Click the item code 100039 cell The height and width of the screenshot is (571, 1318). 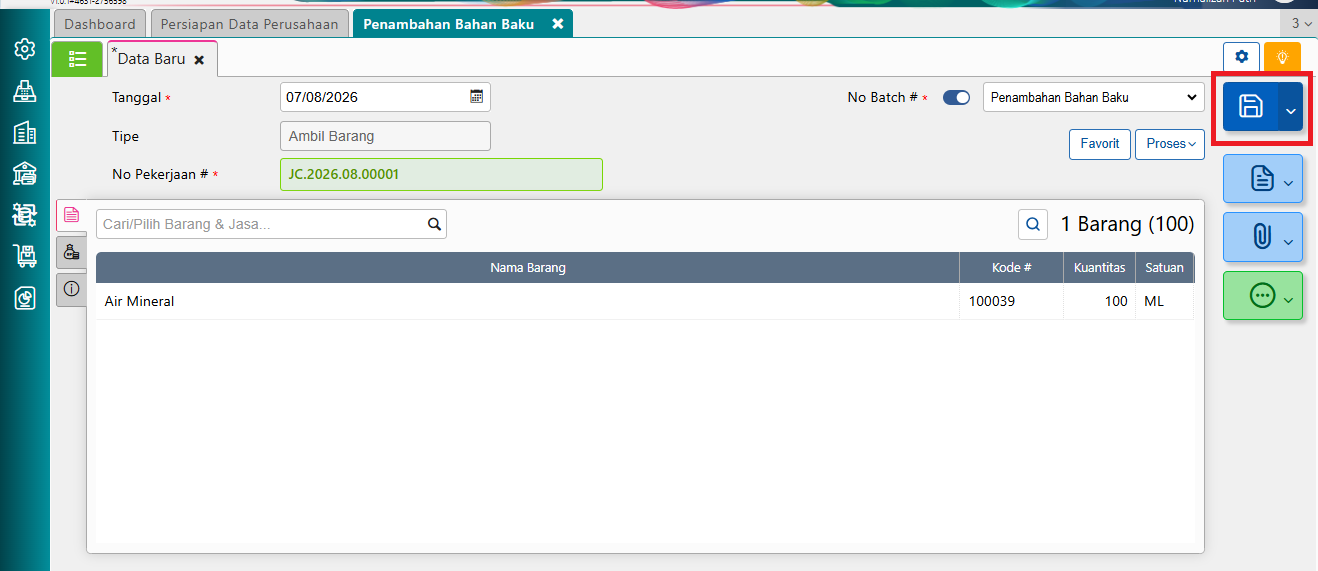[x=1012, y=301]
